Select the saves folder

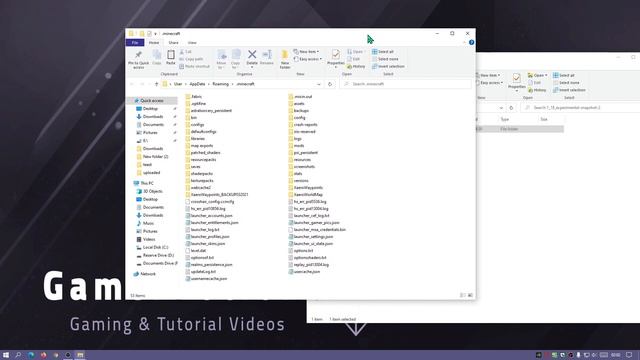[x=195, y=167]
